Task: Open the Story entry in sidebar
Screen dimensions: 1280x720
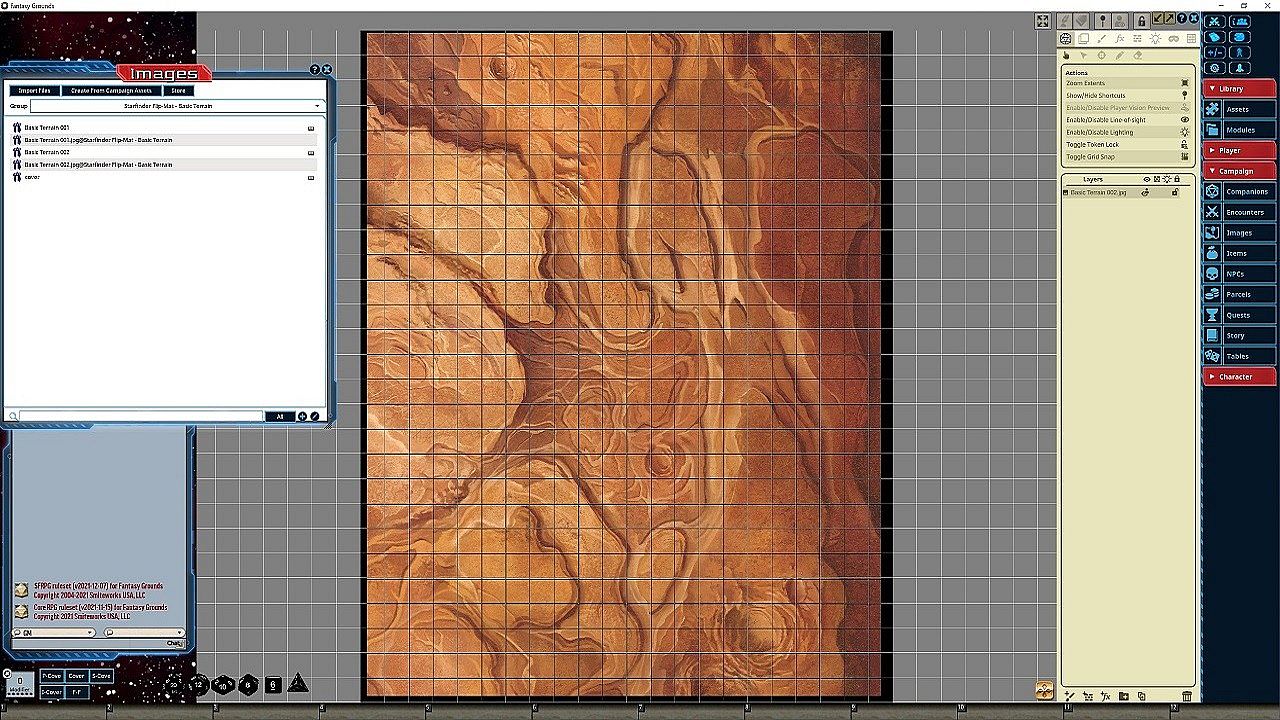Action: click(x=1239, y=336)
